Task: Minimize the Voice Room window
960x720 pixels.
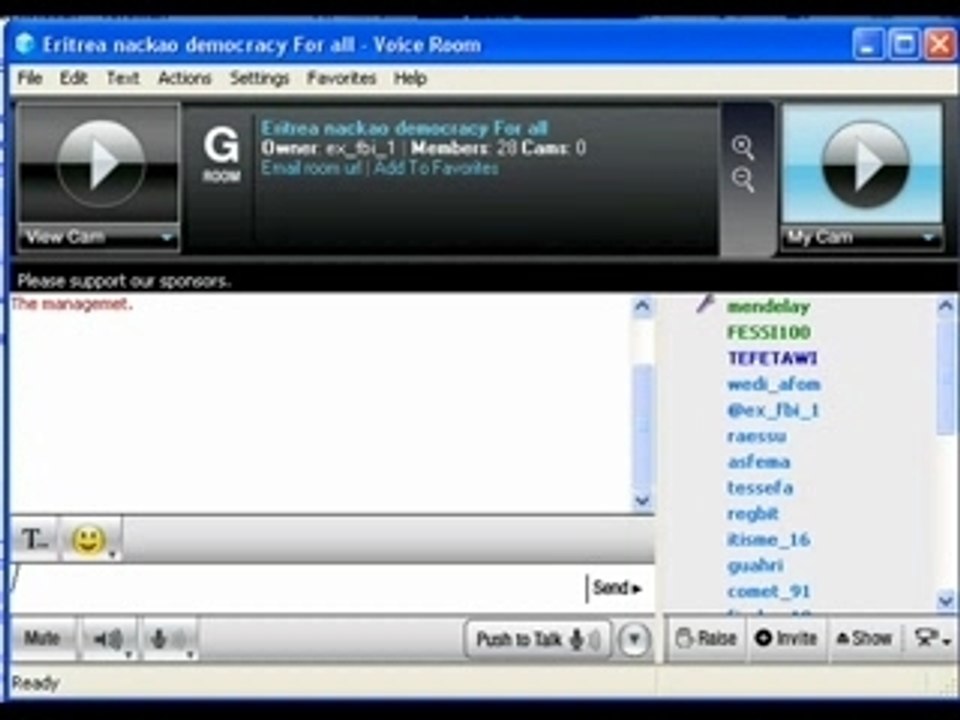Action: coord(868,45)
